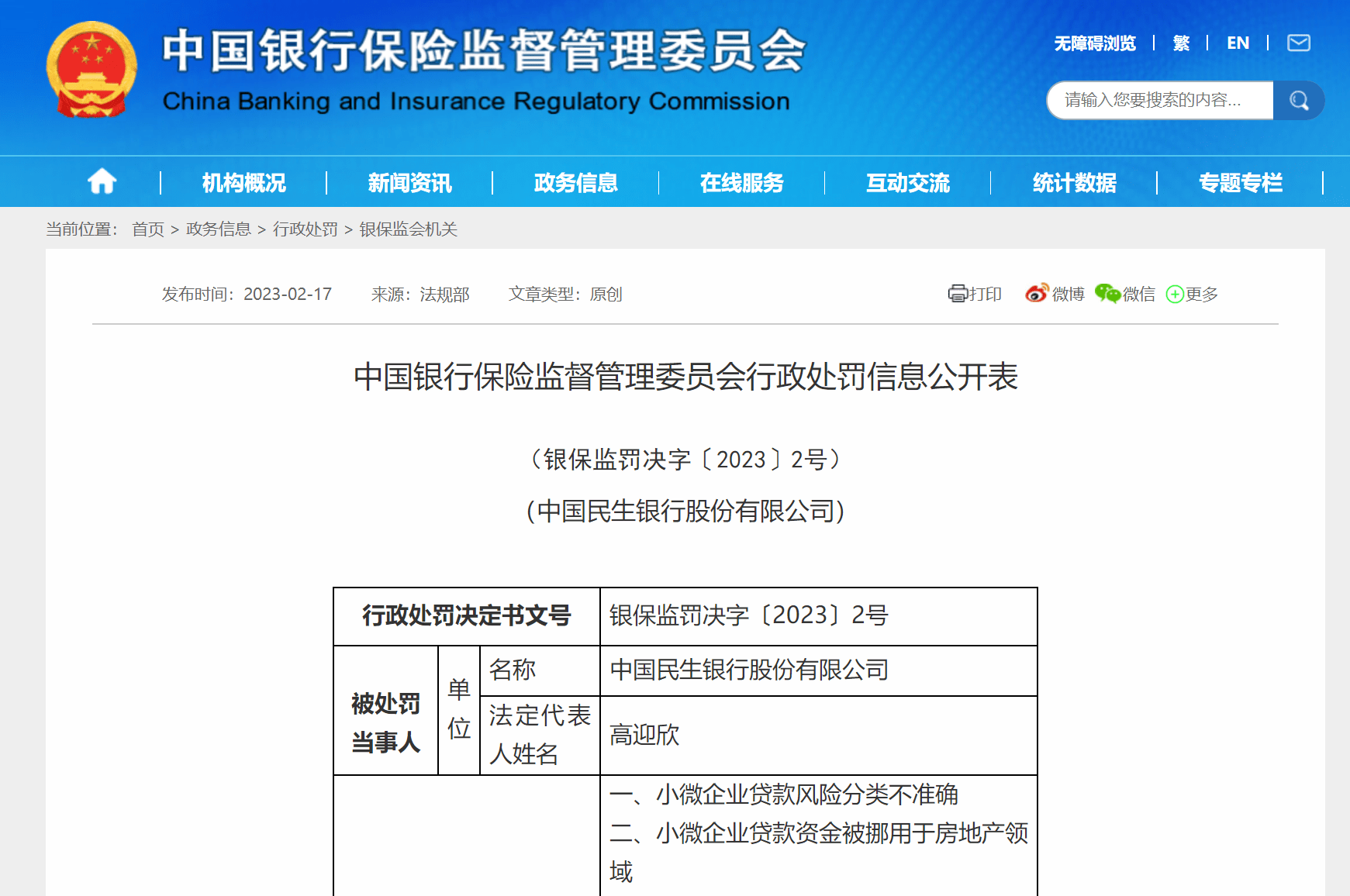Click publication date 2023-02-17
Screen dimensions: 1350x896
click(x=288, y=295)
